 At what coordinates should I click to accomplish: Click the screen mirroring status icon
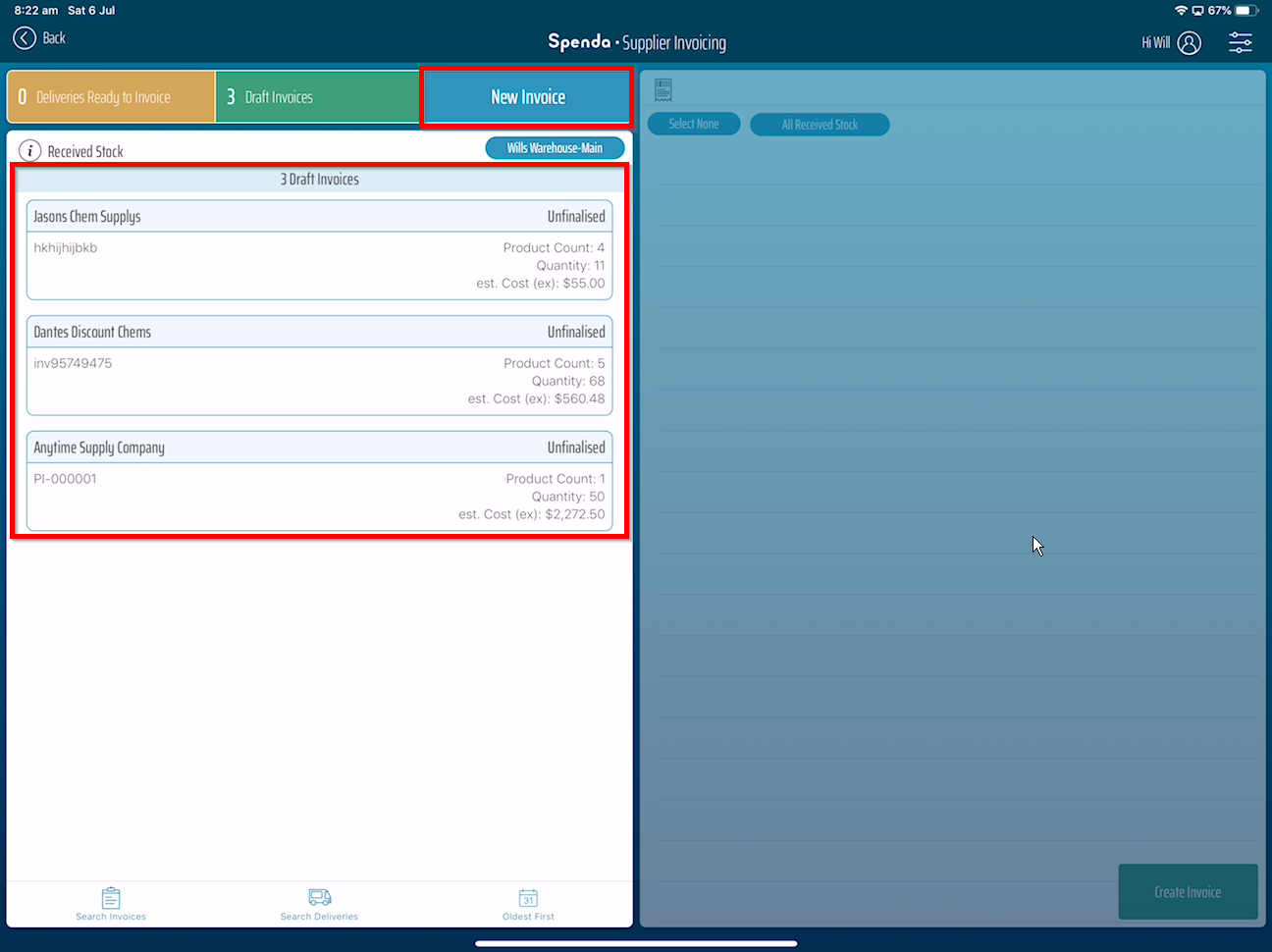tap(1197, 11)
